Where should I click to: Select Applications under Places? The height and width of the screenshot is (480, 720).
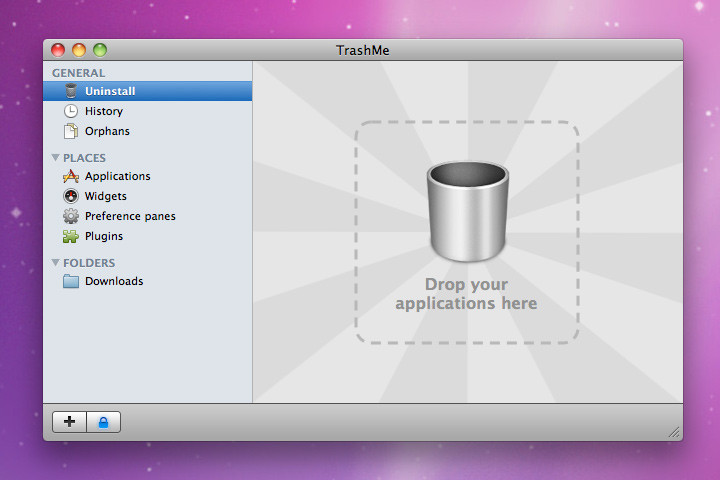147,176
